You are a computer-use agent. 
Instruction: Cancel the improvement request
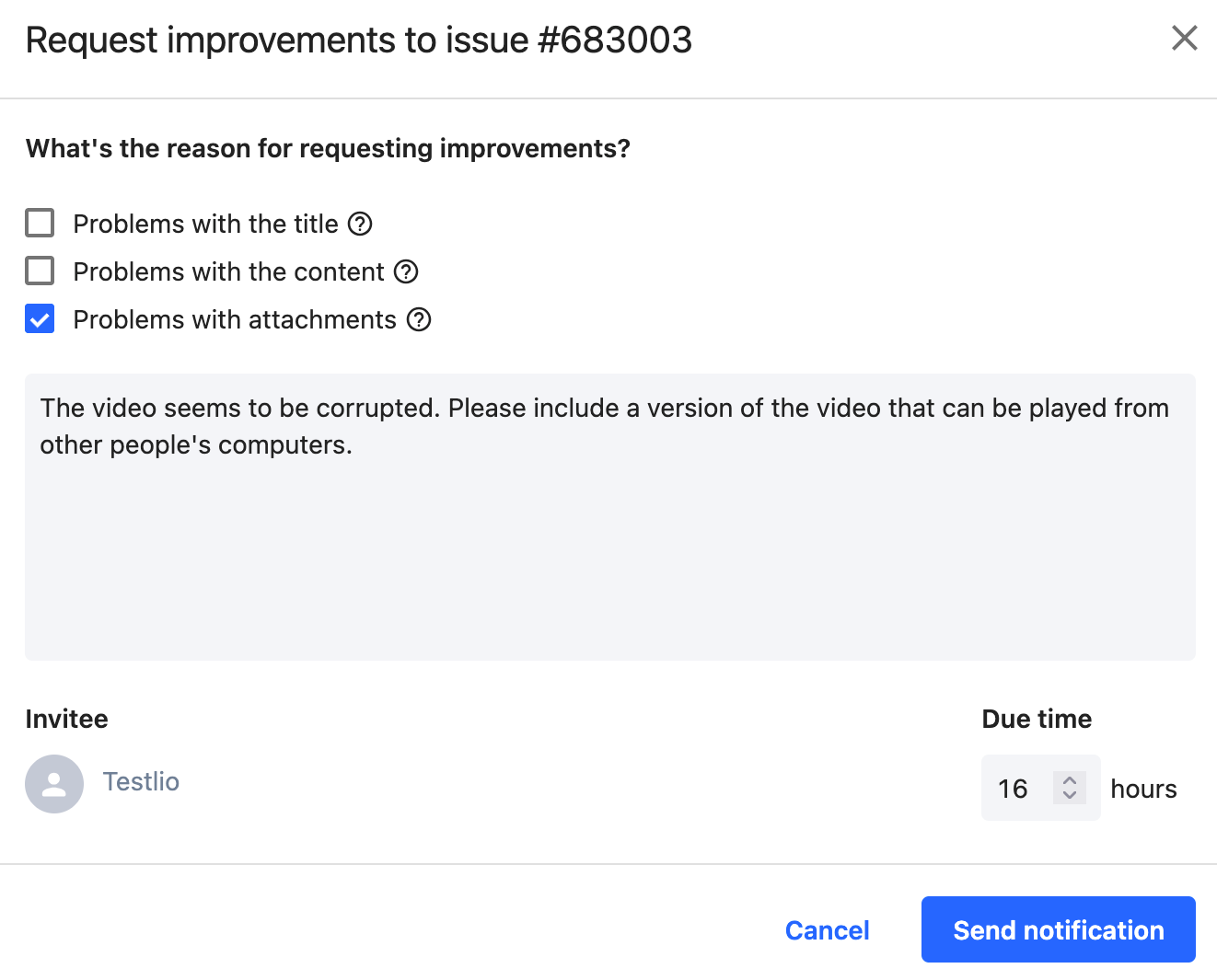(826, 929)
